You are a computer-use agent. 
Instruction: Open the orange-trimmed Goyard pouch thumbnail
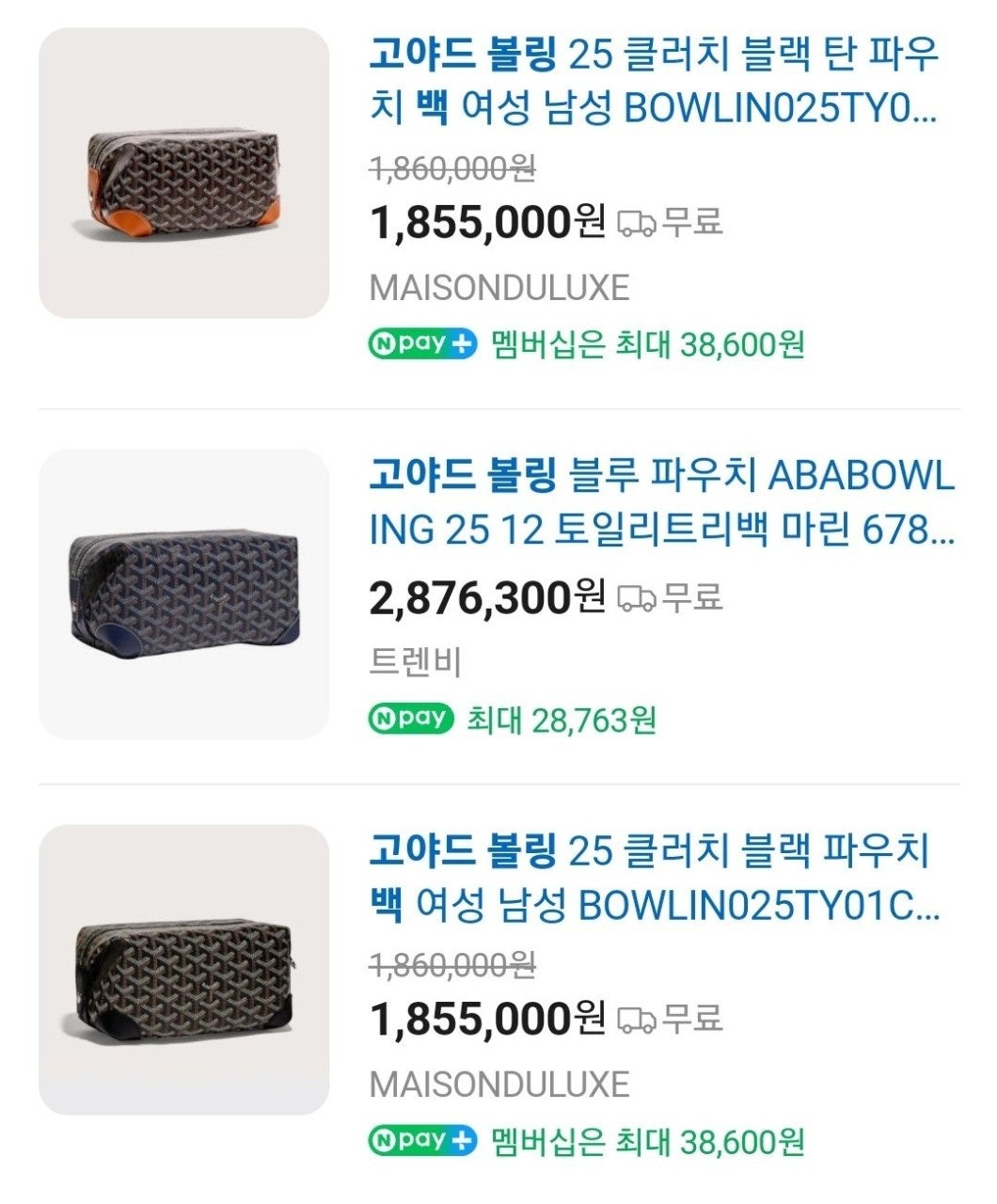click(184, 173)
